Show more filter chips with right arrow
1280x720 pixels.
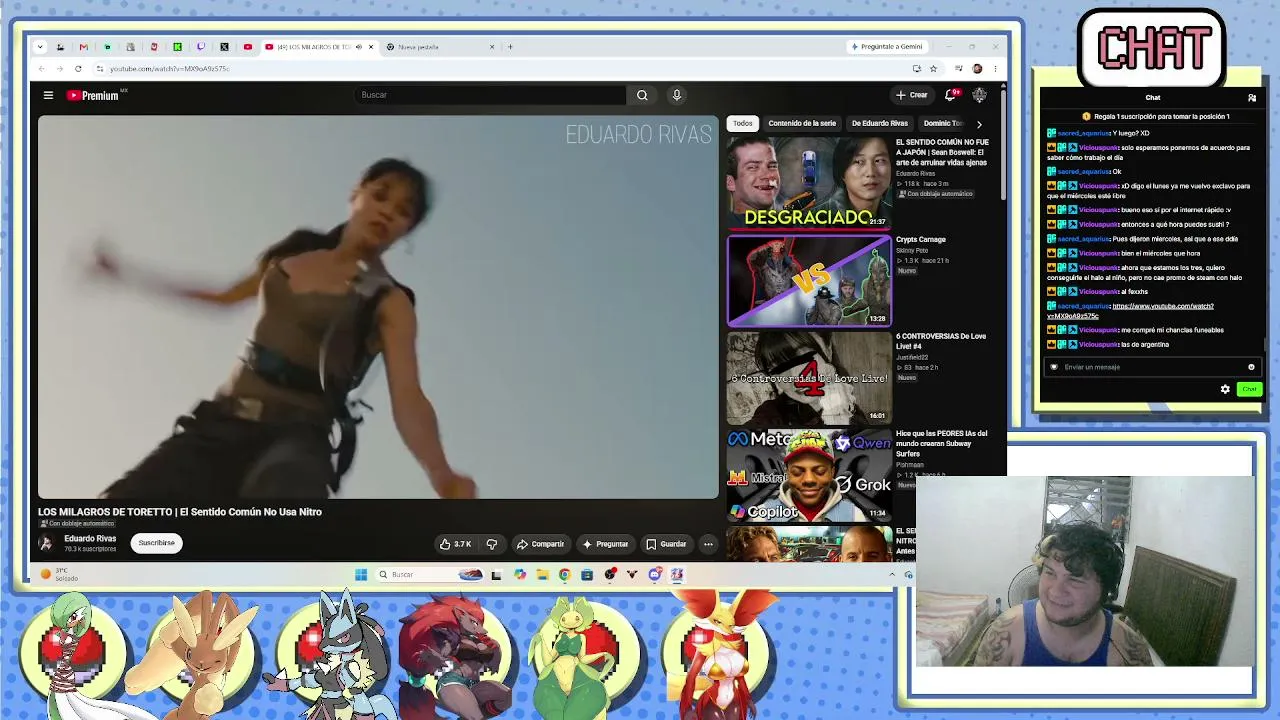[x=979, y=124]
